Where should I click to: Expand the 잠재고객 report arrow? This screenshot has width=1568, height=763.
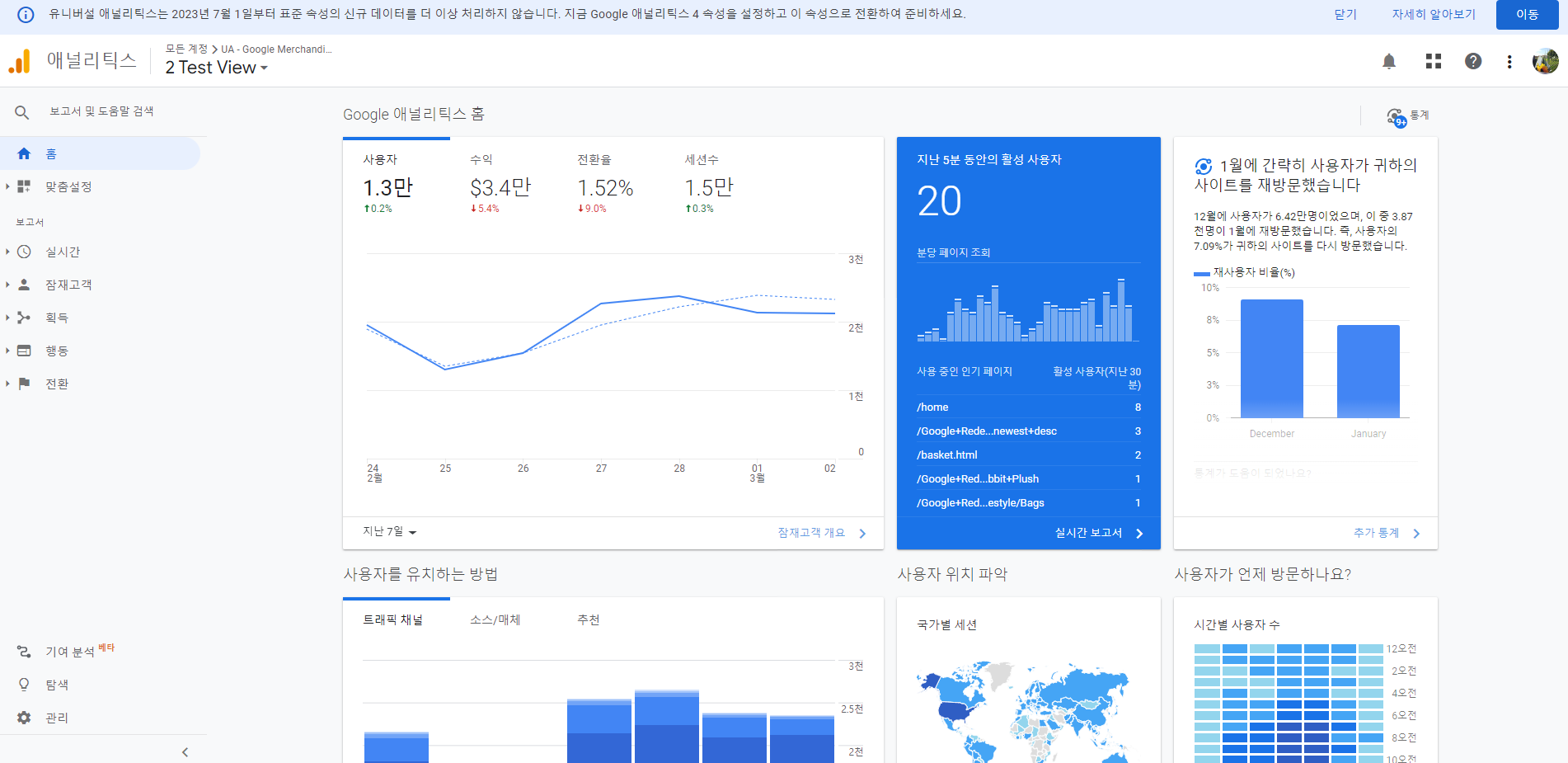7,285
